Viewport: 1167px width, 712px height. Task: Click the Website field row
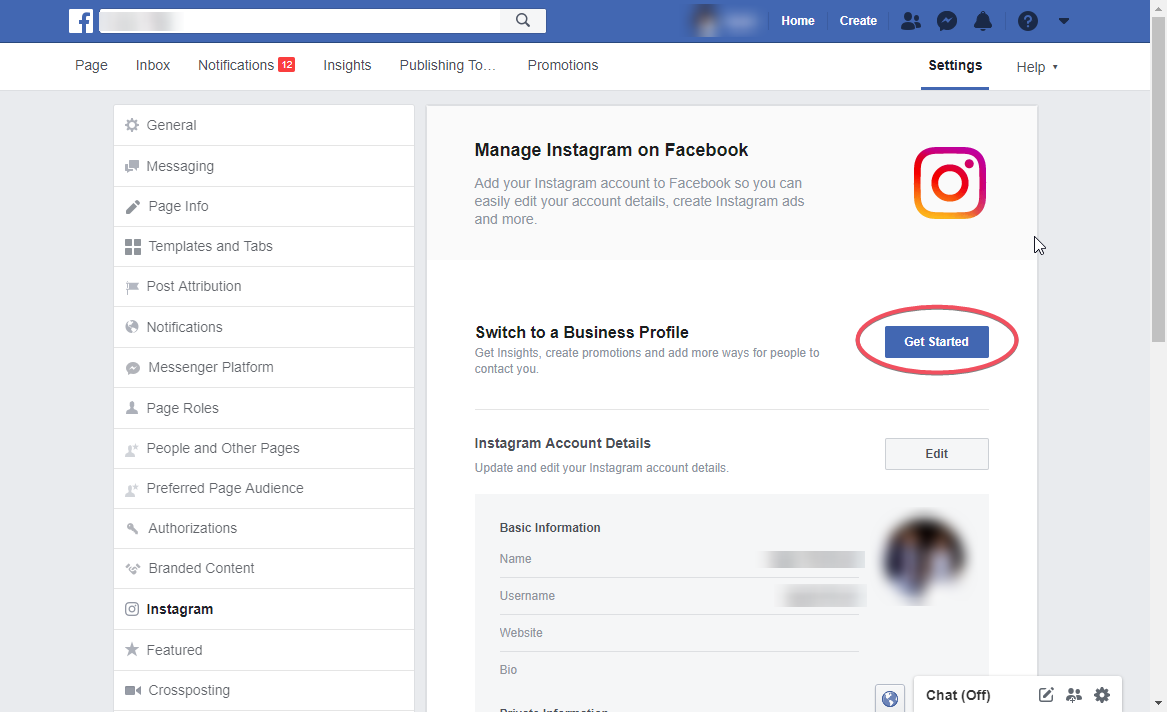679,633
